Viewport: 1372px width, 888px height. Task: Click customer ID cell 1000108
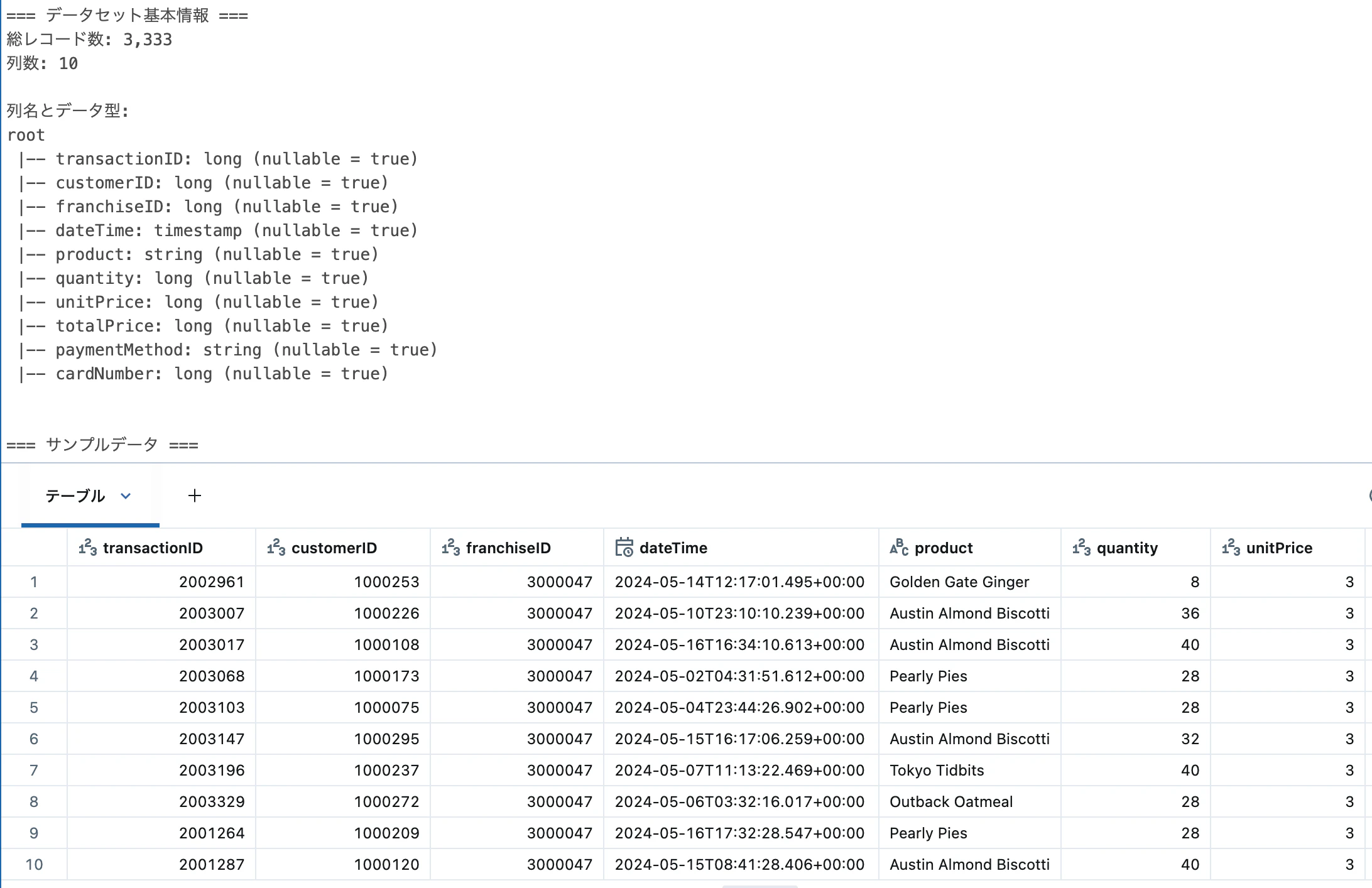click(x=343, y=644)
